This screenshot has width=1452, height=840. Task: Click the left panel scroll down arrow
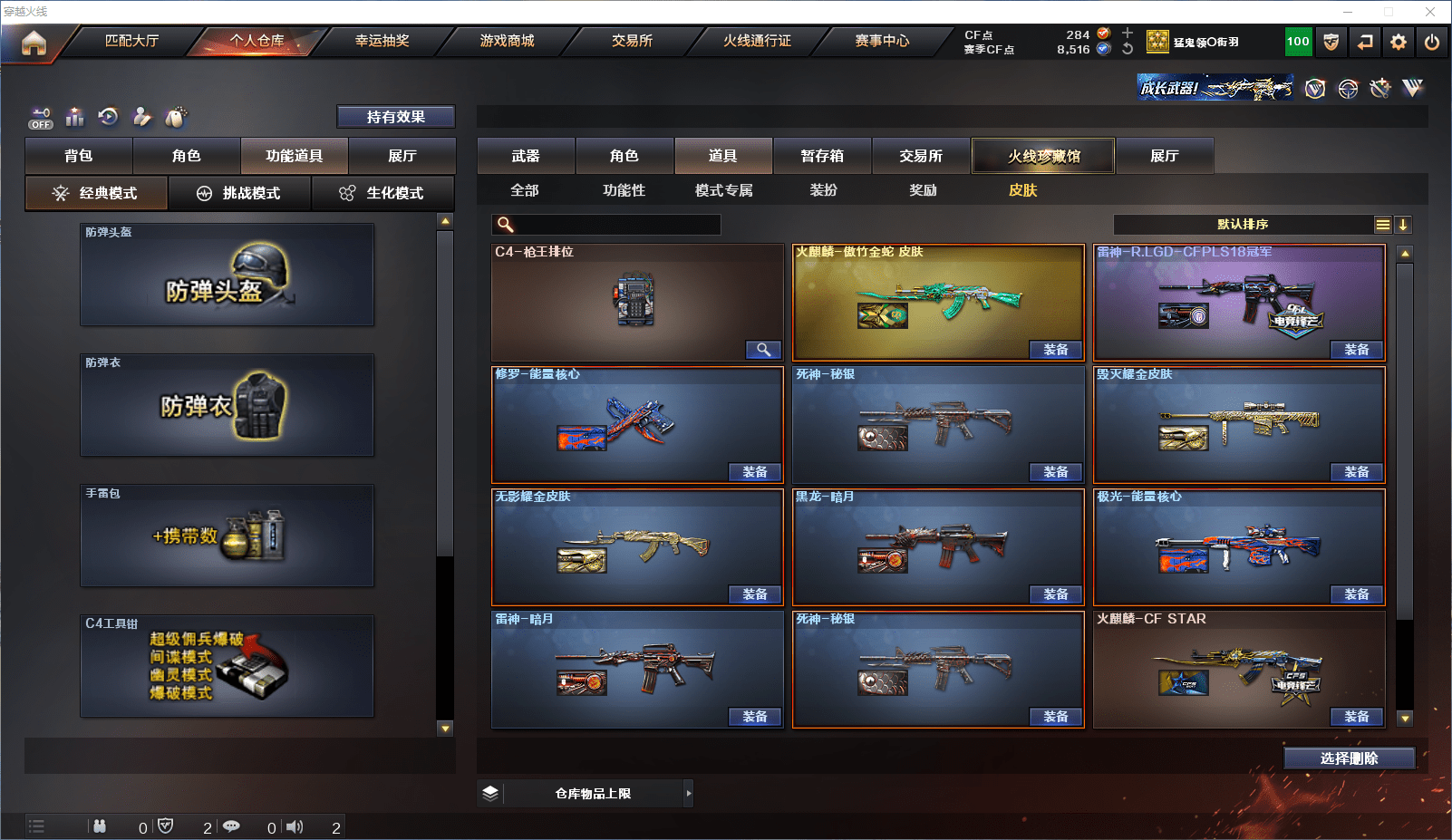pyautogui.click(x=445, y=728)
